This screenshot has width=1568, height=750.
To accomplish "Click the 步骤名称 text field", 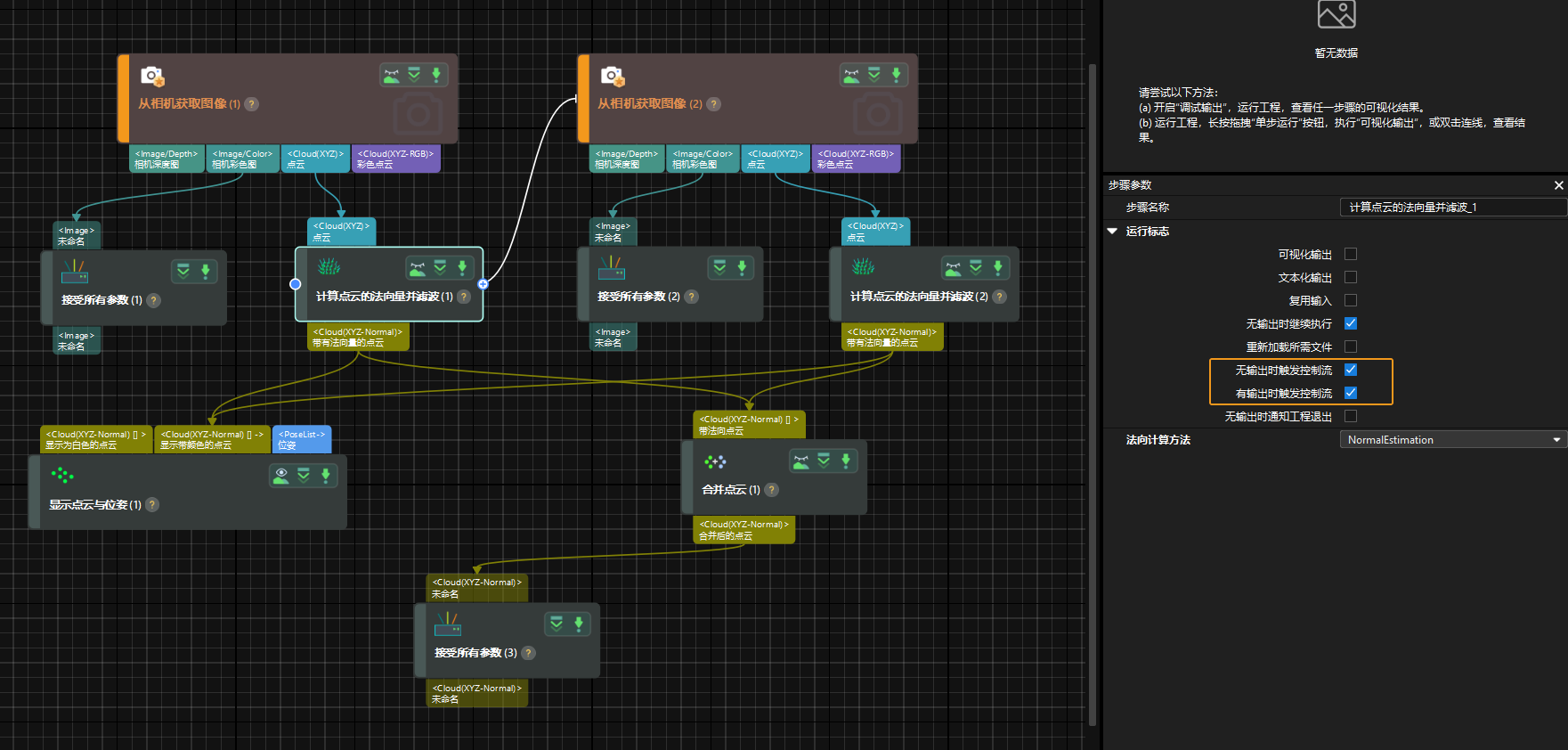I will pyautogui.click(x=1452, y=208).
